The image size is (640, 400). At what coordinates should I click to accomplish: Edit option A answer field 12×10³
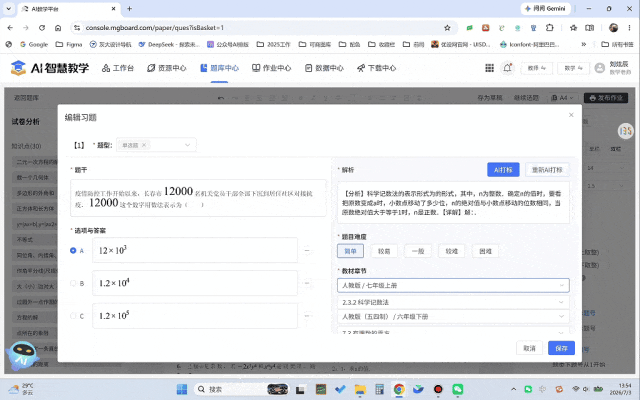point(195,250)
